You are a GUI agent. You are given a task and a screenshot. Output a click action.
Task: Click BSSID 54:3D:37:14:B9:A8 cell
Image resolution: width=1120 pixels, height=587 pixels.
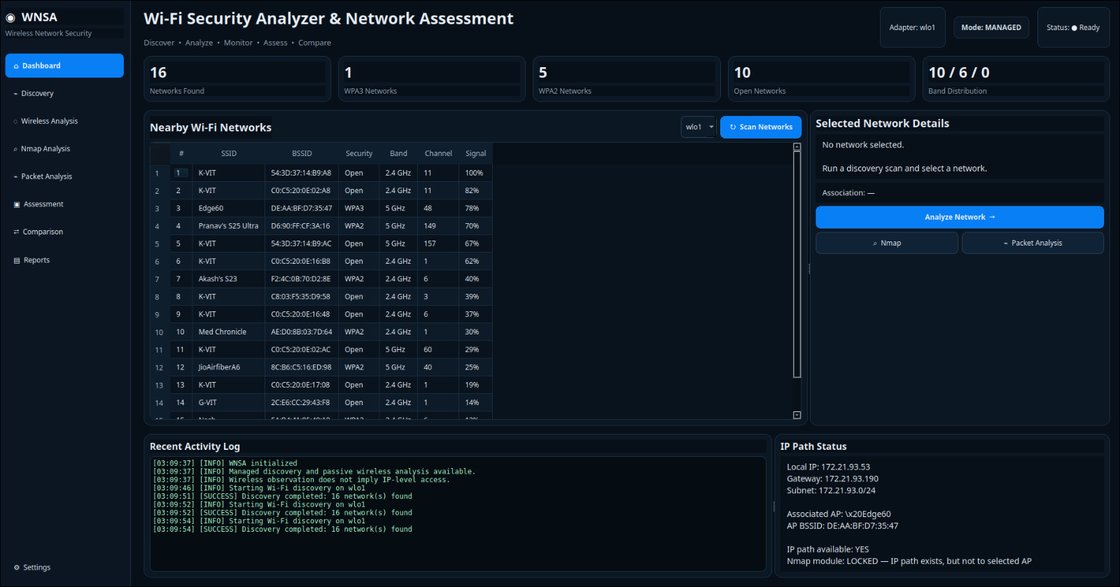click(x=301, y=174)
